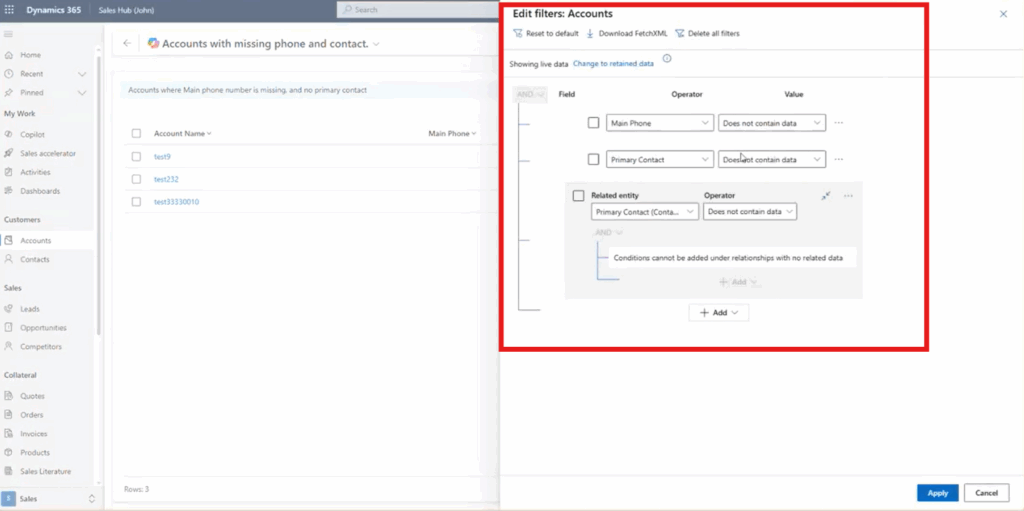Click the info icon next to retained data
1024x511 pixels.
[x=667, y=59]
